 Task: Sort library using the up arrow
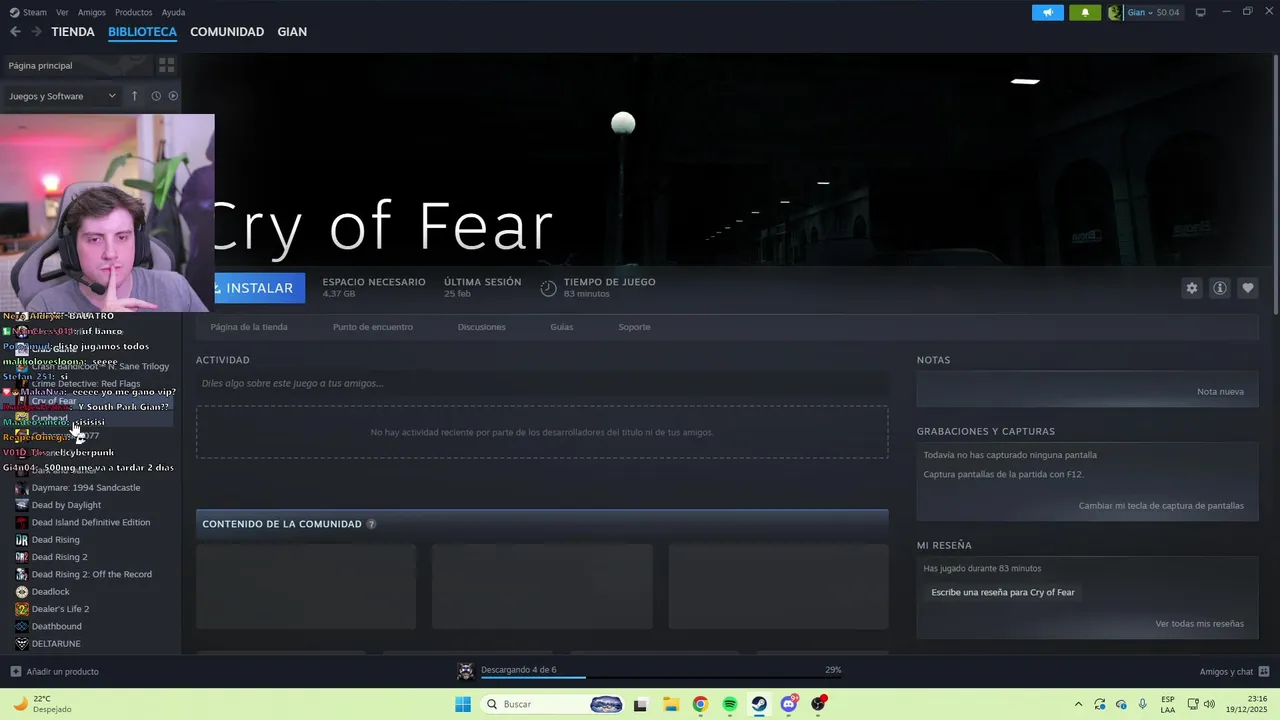point(135,96)
